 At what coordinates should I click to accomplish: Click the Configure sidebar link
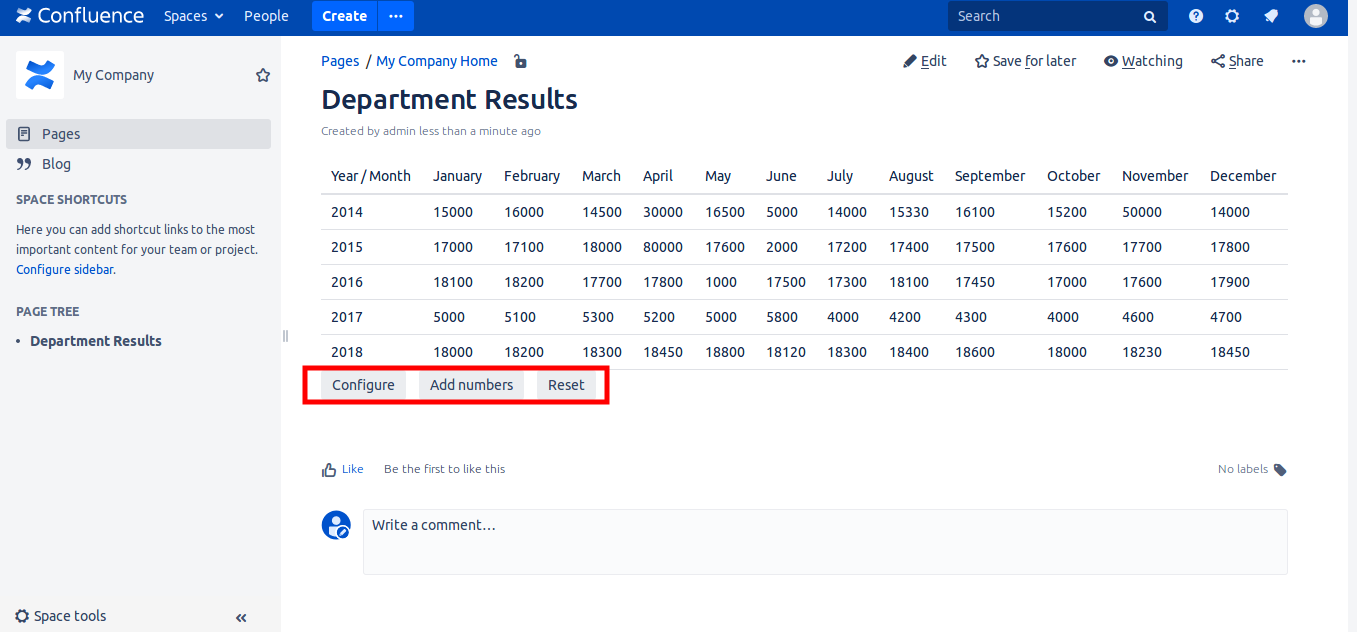64,270
